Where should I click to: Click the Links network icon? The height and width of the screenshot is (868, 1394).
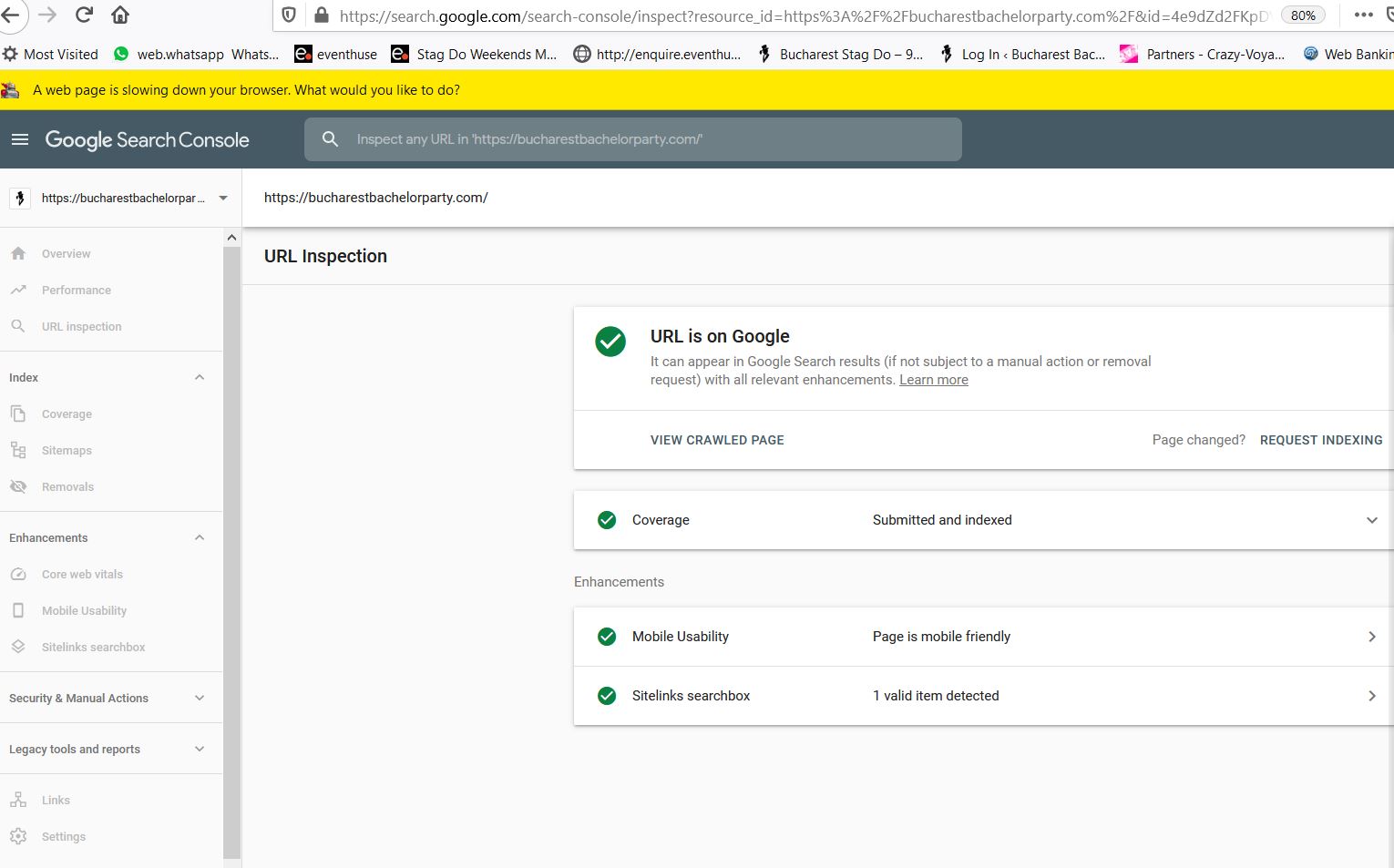pos(18,800)
